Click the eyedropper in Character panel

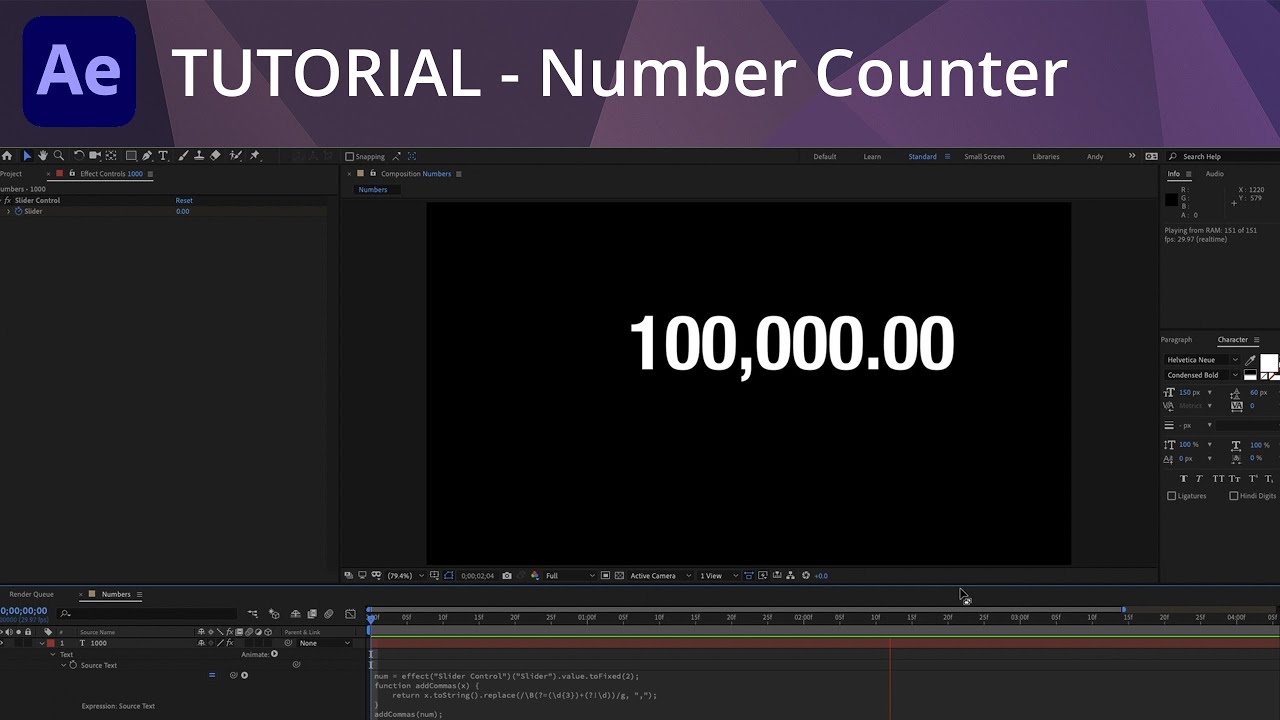[x=1250, y=360]
